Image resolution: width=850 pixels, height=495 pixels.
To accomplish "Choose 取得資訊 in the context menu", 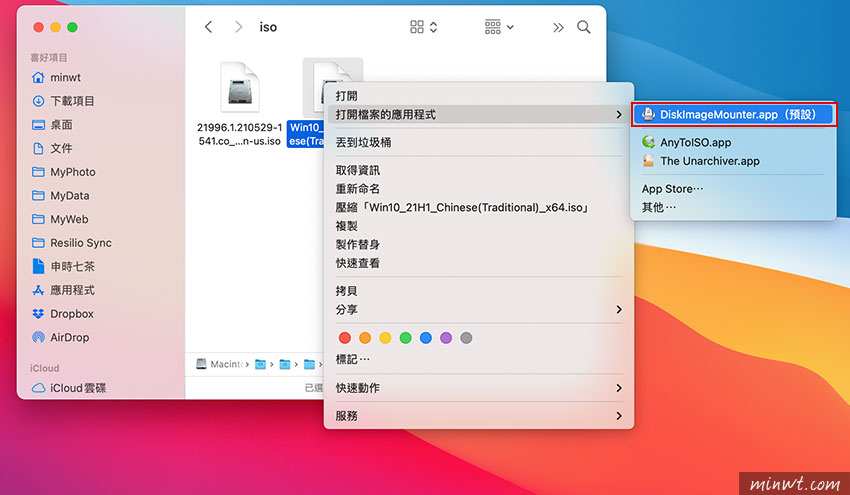I will [x=479, y=170].
